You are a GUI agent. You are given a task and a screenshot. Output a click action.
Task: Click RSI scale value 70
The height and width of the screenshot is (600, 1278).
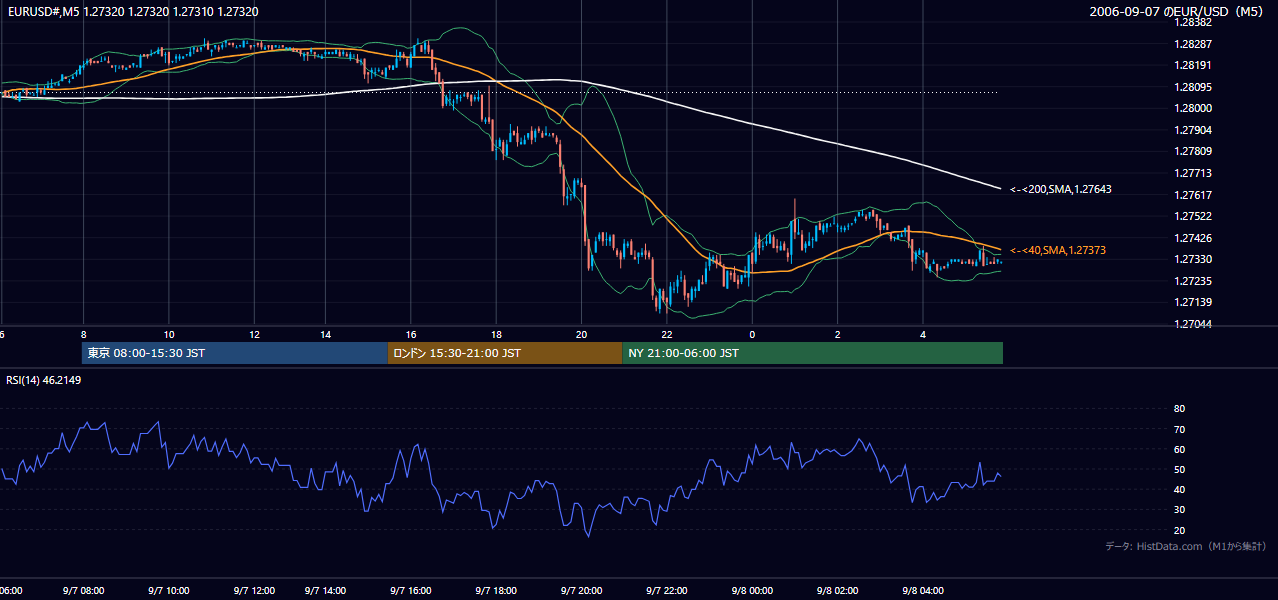(1180, 429)
